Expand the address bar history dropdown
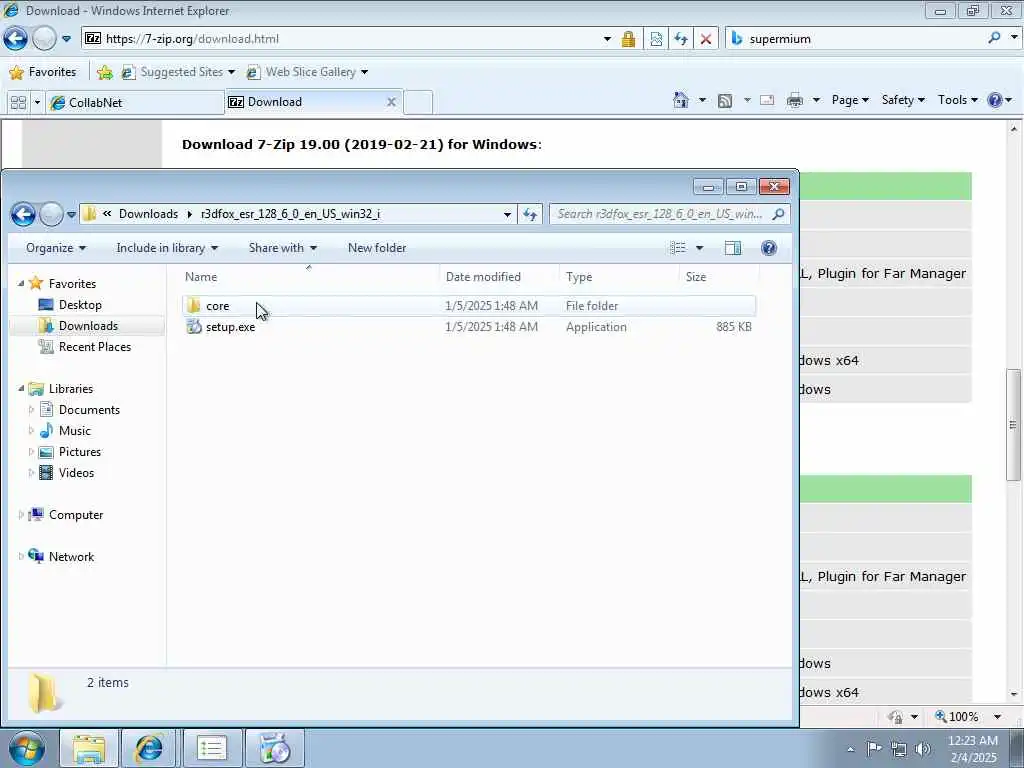The width and height of the screenshot is (1024, 768). (x=607, y=39)
